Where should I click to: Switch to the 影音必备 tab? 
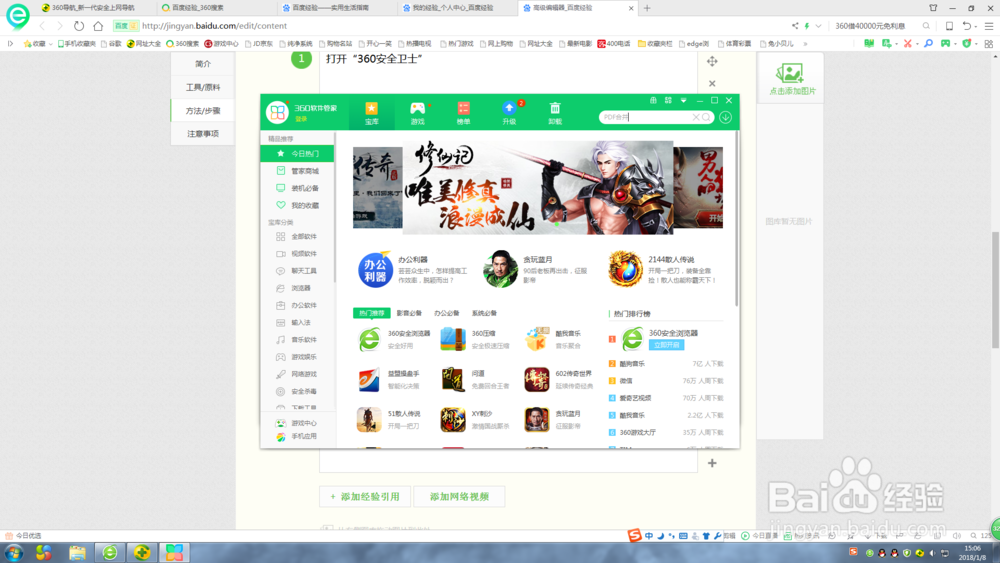click(409, 313)
